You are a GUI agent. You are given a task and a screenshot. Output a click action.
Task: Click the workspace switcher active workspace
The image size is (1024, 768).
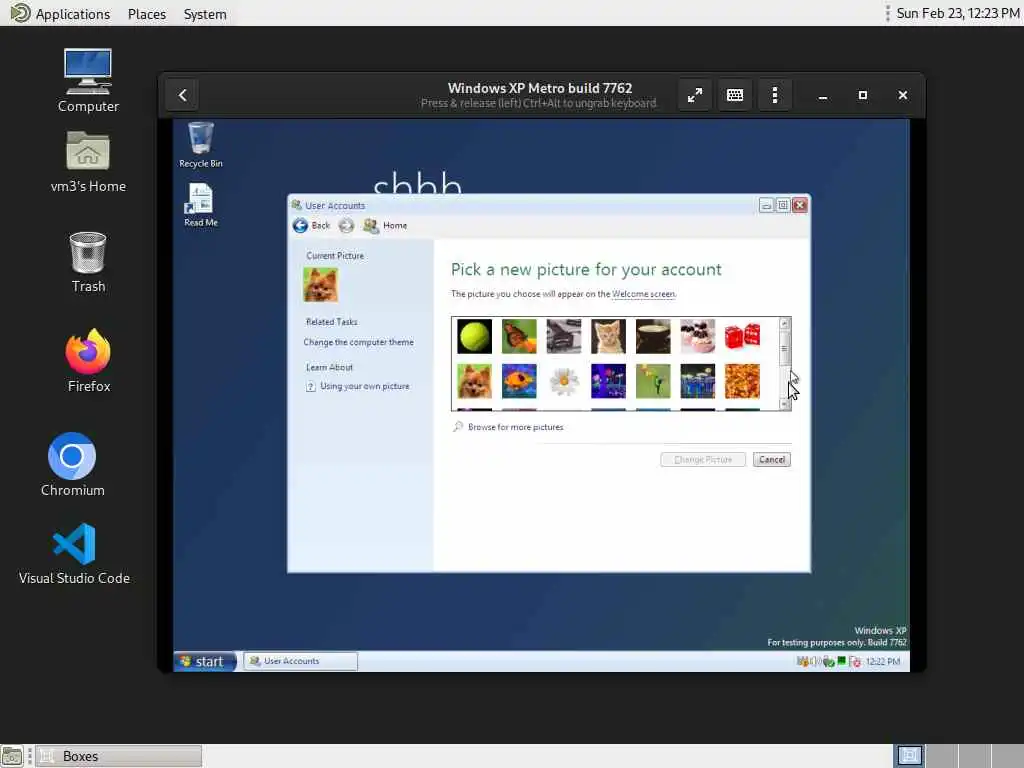click(x=909, y=756)
